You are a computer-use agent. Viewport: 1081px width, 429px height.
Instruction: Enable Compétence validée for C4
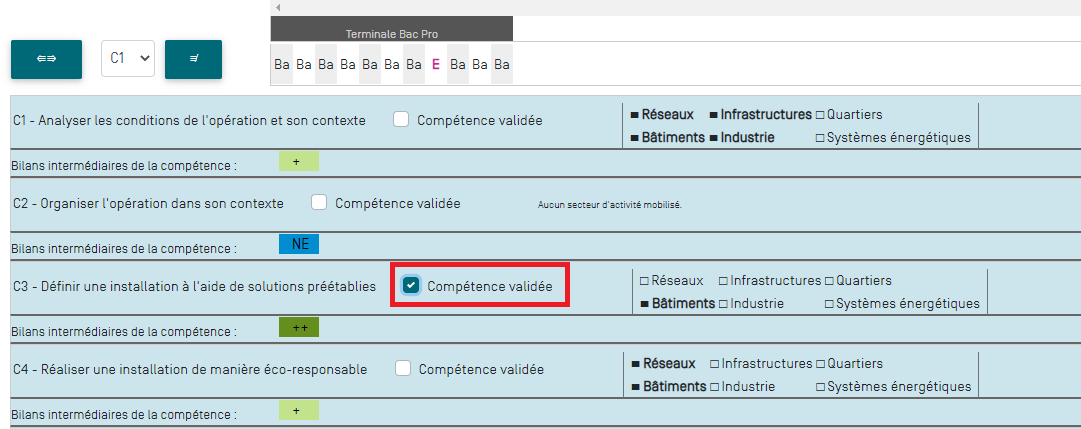coord(403,369)
